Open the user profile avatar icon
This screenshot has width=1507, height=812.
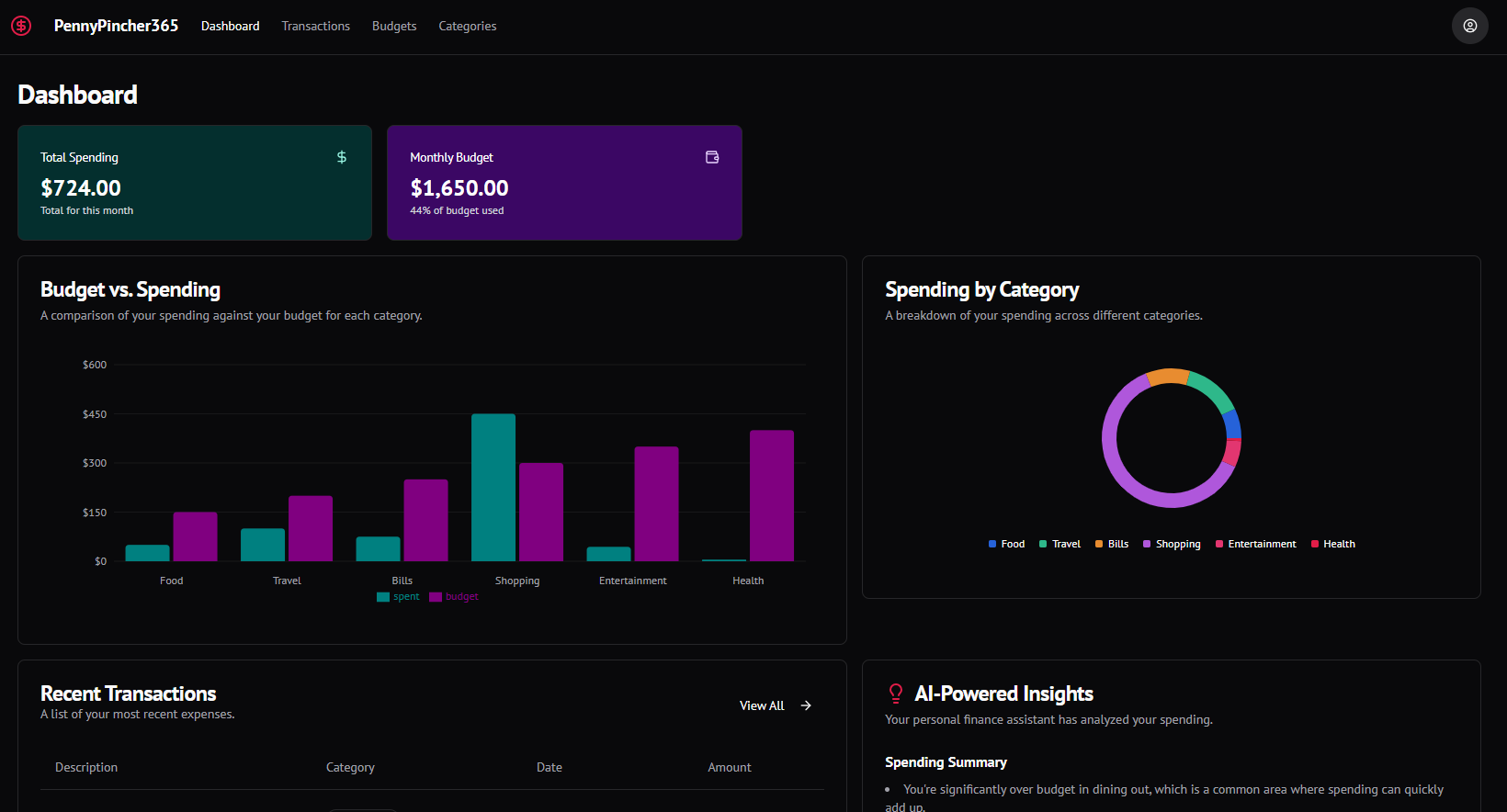coord(1469,26)
